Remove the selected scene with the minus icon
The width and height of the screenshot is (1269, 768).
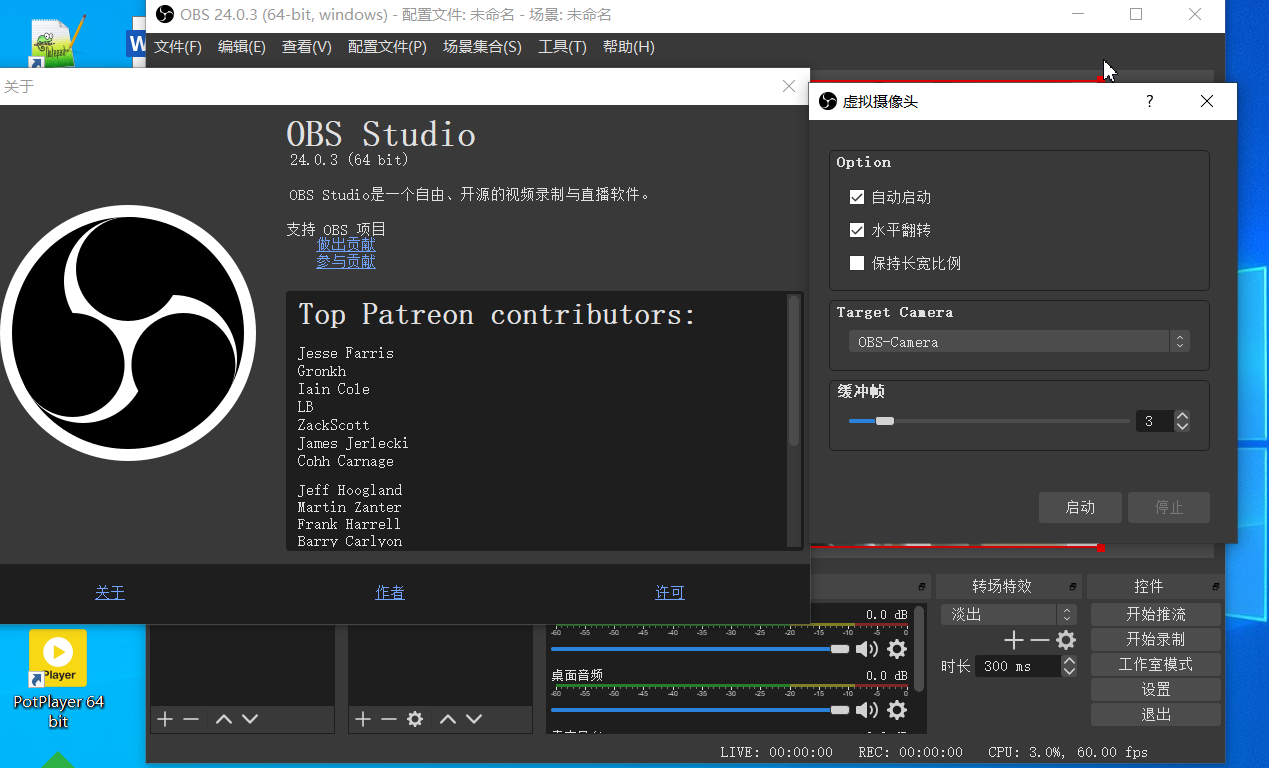click(191, 719)
